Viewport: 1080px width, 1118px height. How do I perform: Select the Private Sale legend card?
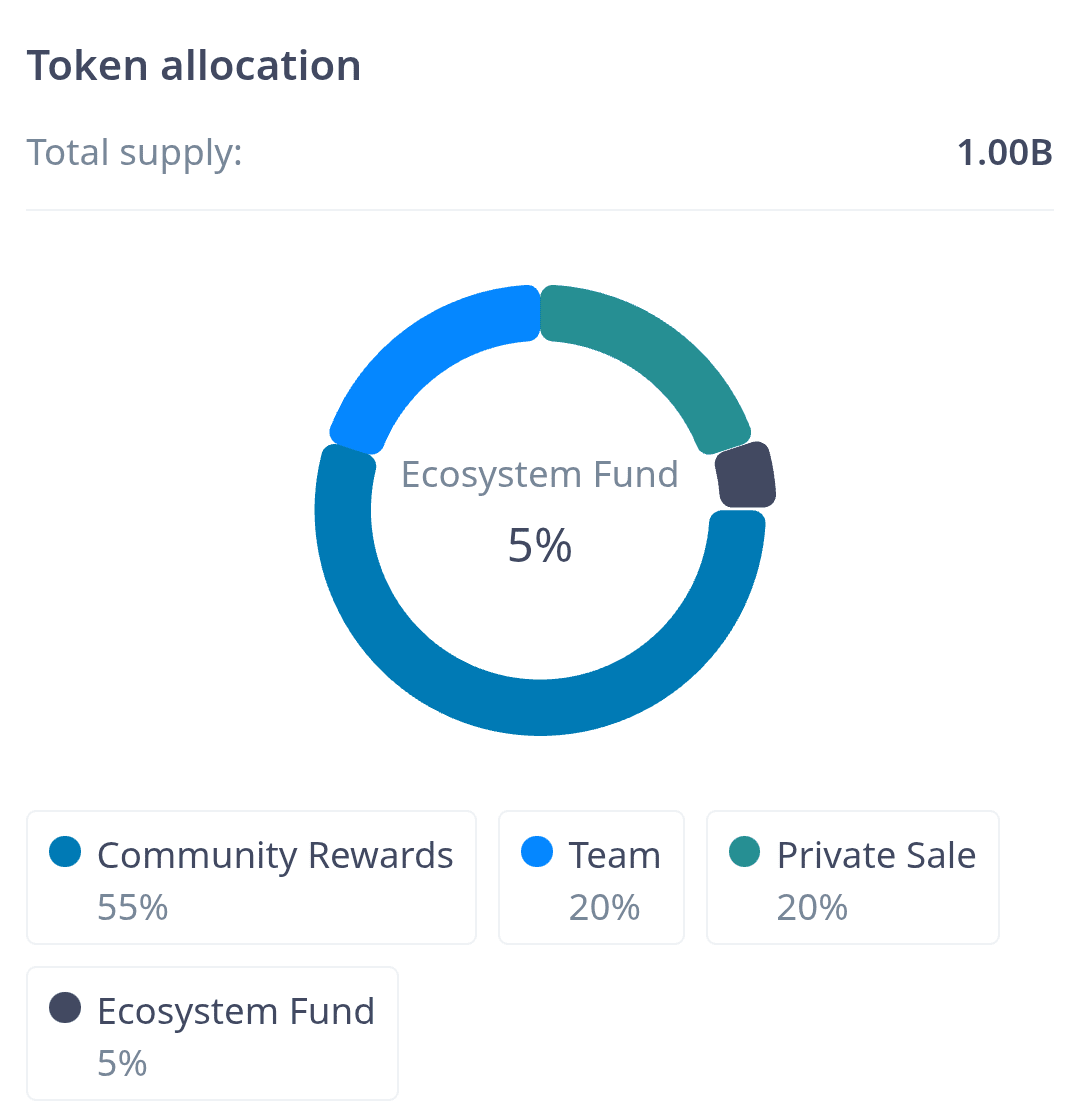coord(852,877)
